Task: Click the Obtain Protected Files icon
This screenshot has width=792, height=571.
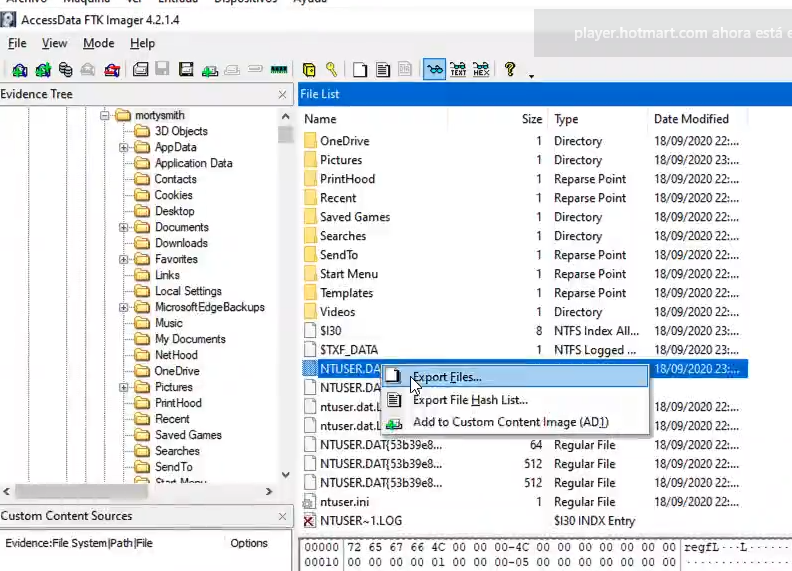Action: [x=309, y=70]
